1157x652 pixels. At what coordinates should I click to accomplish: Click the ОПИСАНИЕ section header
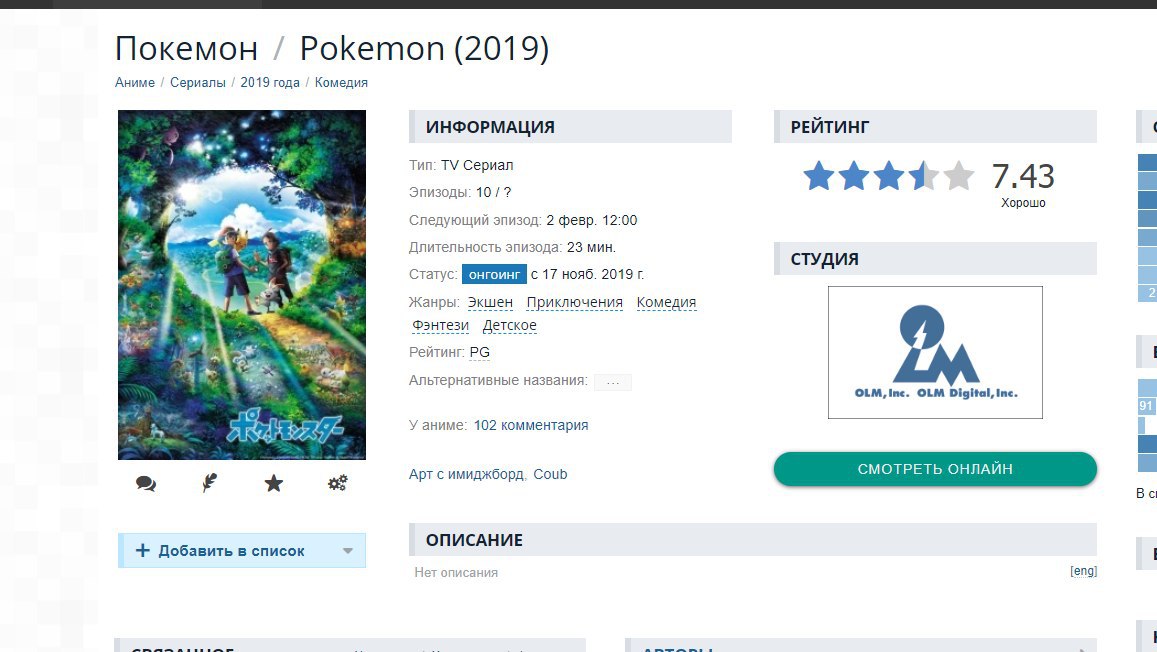point(753,540)
